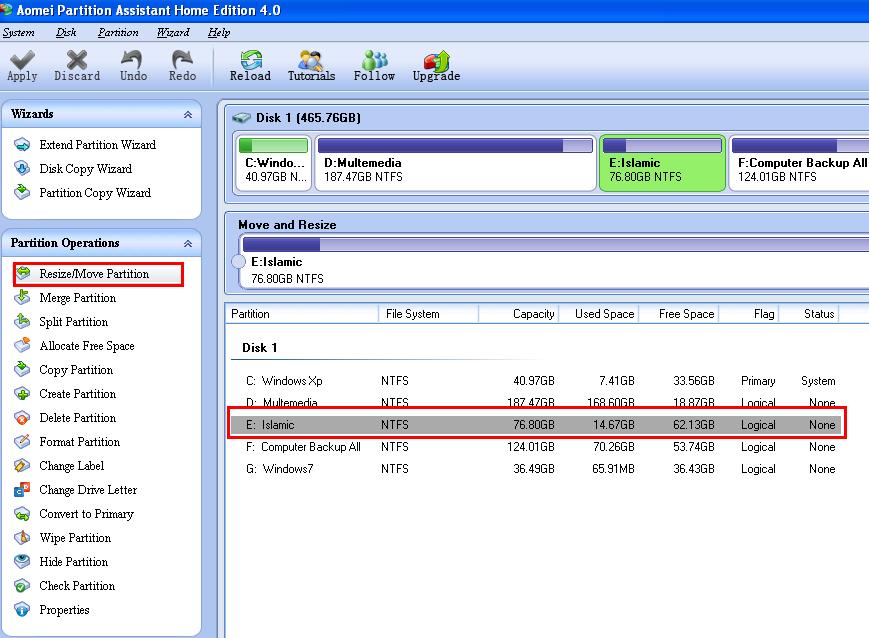Choose Merge Partition operation

pyautogui.click(x=78, y=298)
